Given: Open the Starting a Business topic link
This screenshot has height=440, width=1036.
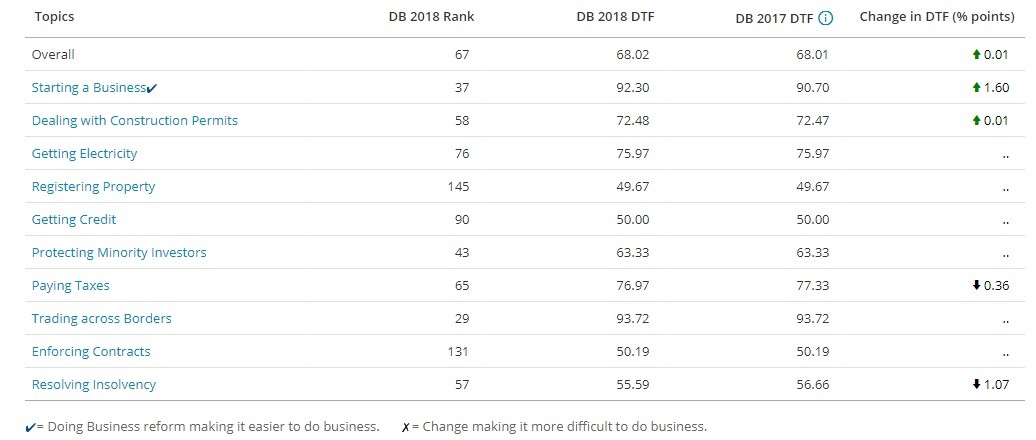Looking at the screenshot, I should click(89, 88).
